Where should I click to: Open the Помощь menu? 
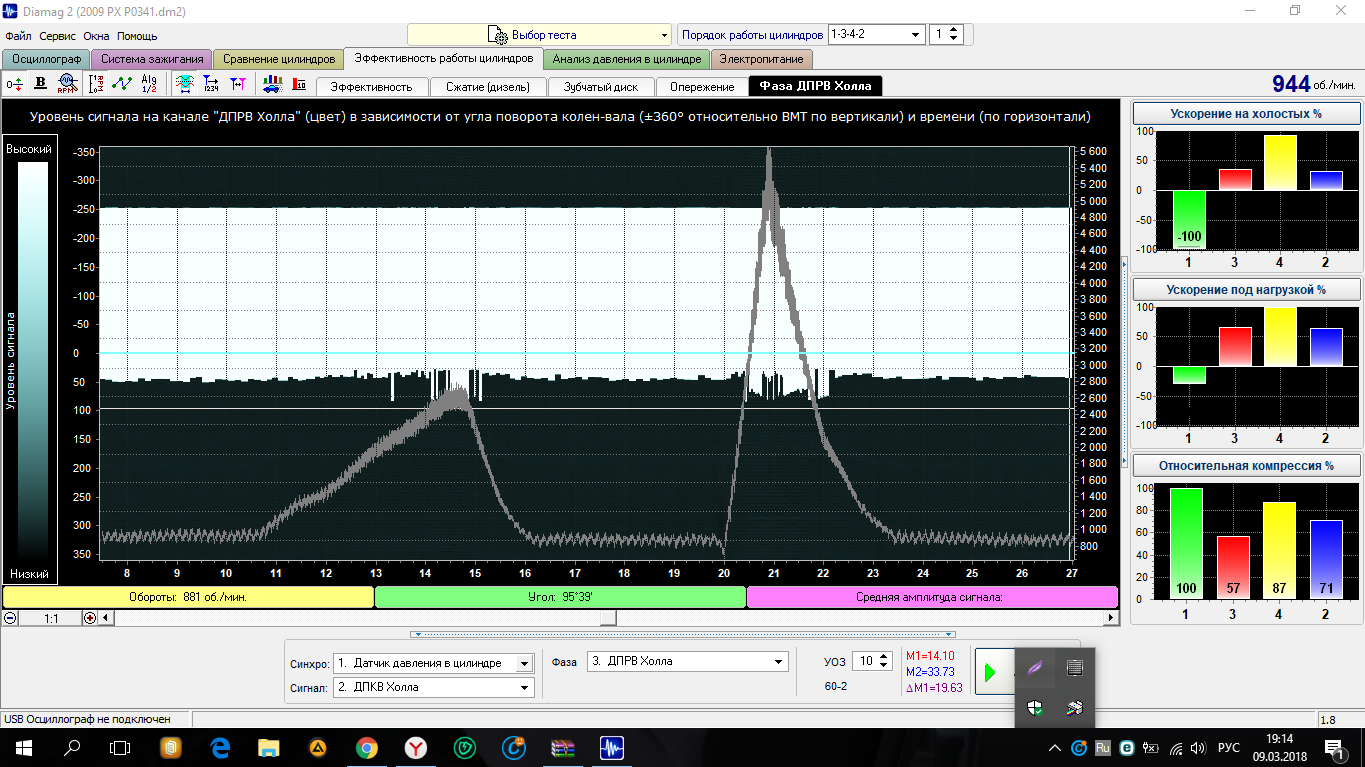tap(137, 35)
